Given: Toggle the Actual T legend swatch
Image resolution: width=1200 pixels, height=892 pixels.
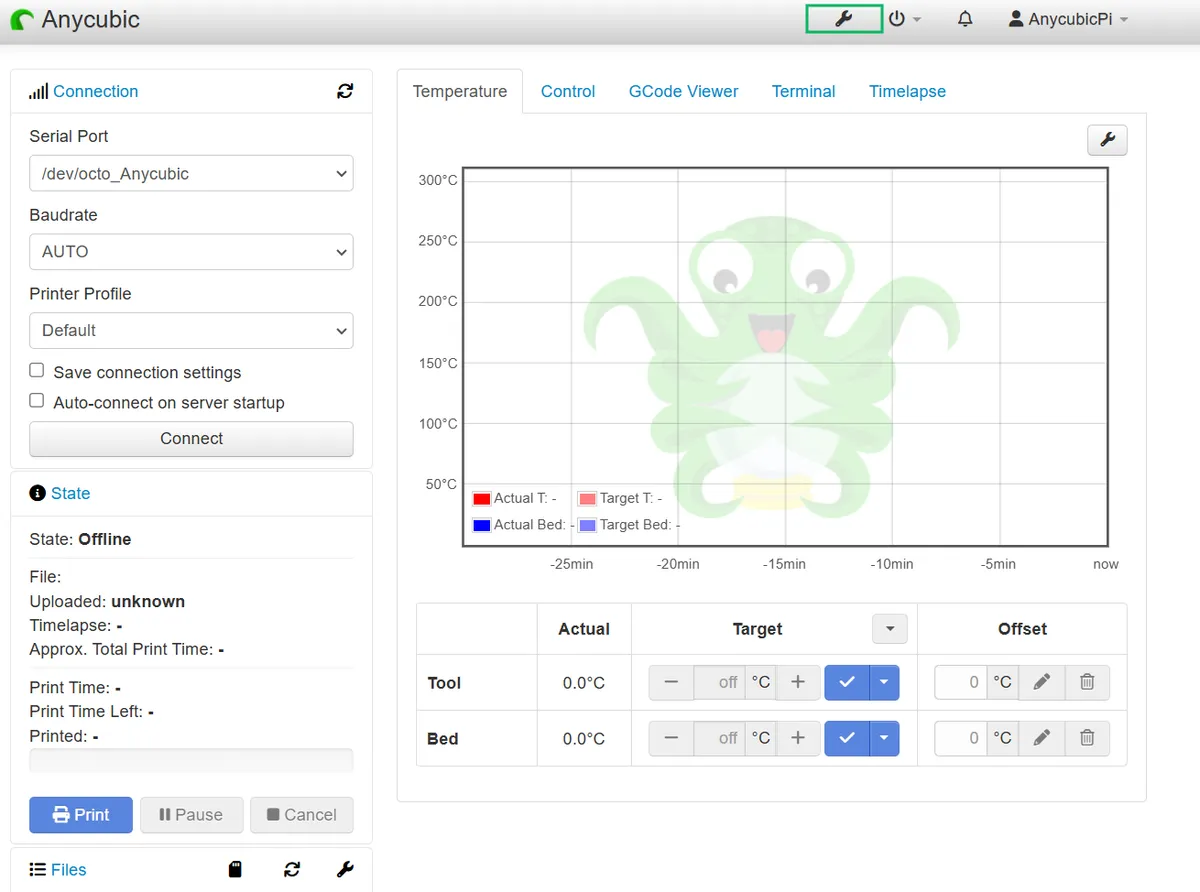Looking at the screenshot, I should click(482, 498).
